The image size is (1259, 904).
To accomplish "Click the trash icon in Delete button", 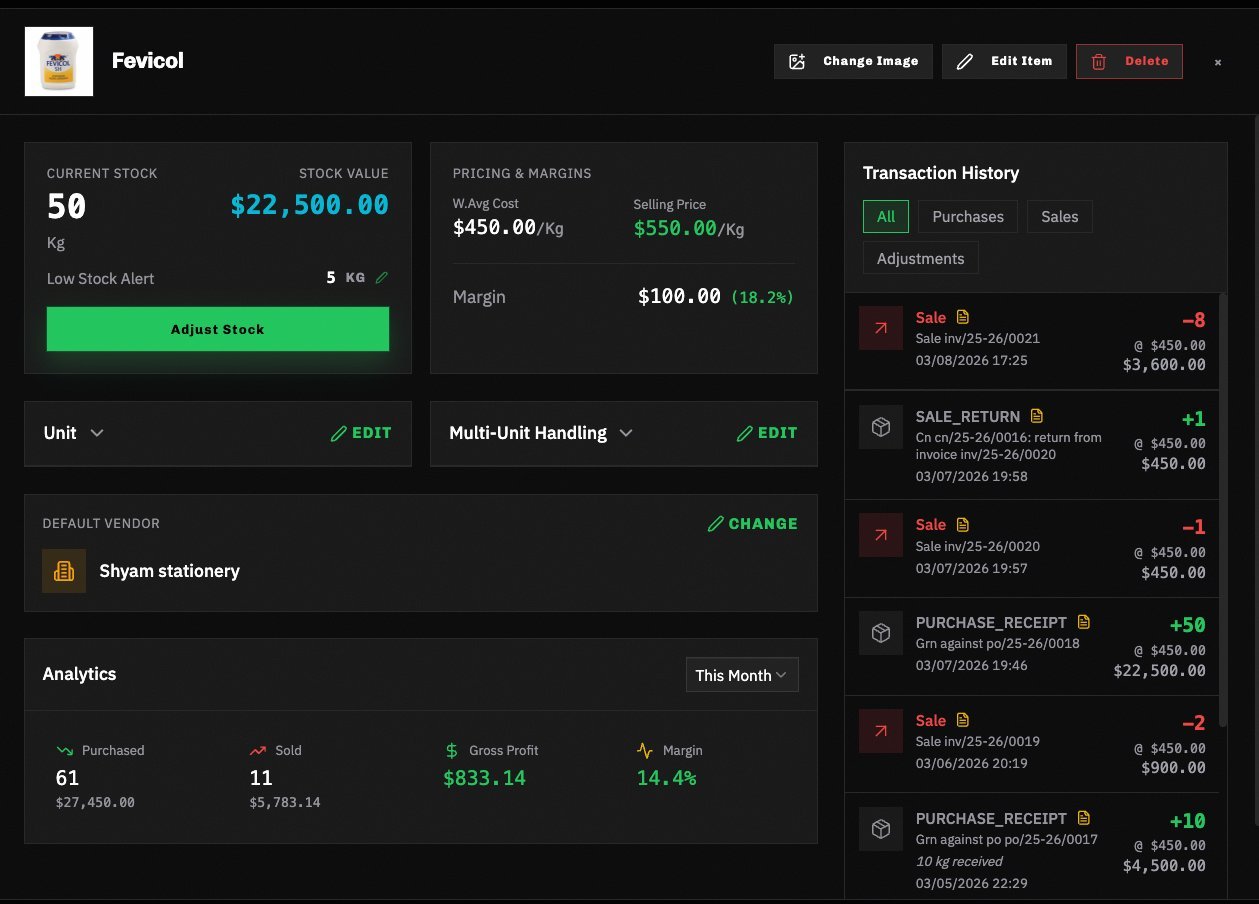I will click(1098, 62).
